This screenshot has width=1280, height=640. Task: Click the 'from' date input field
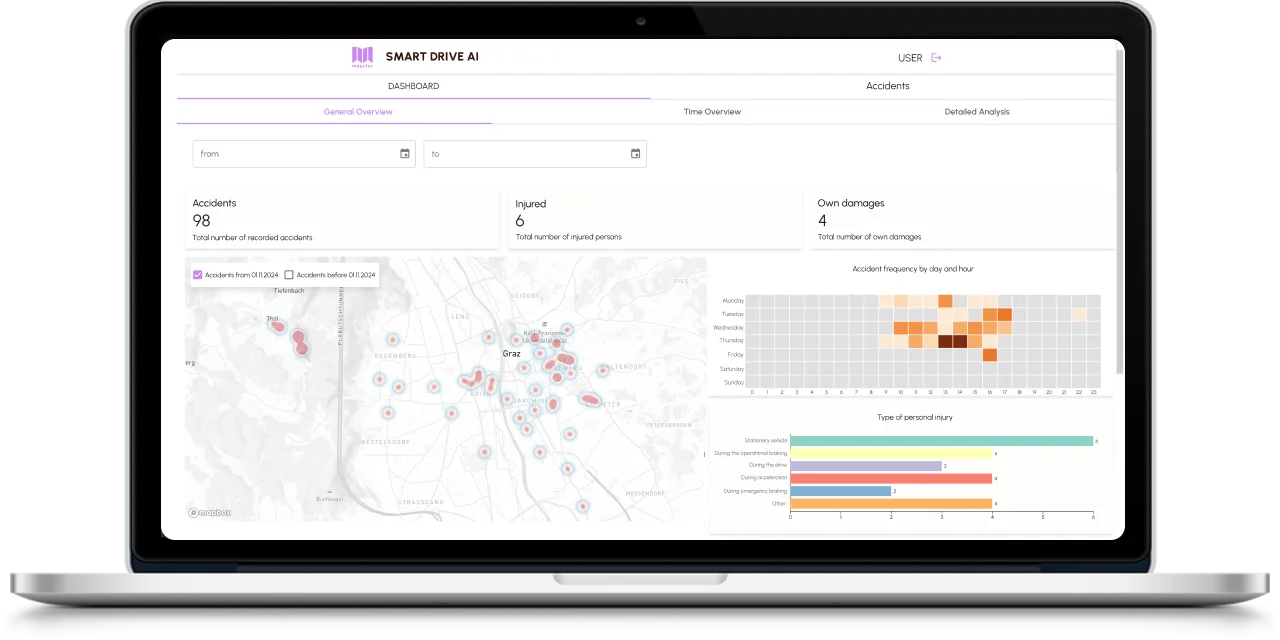(x=290, y=153)
